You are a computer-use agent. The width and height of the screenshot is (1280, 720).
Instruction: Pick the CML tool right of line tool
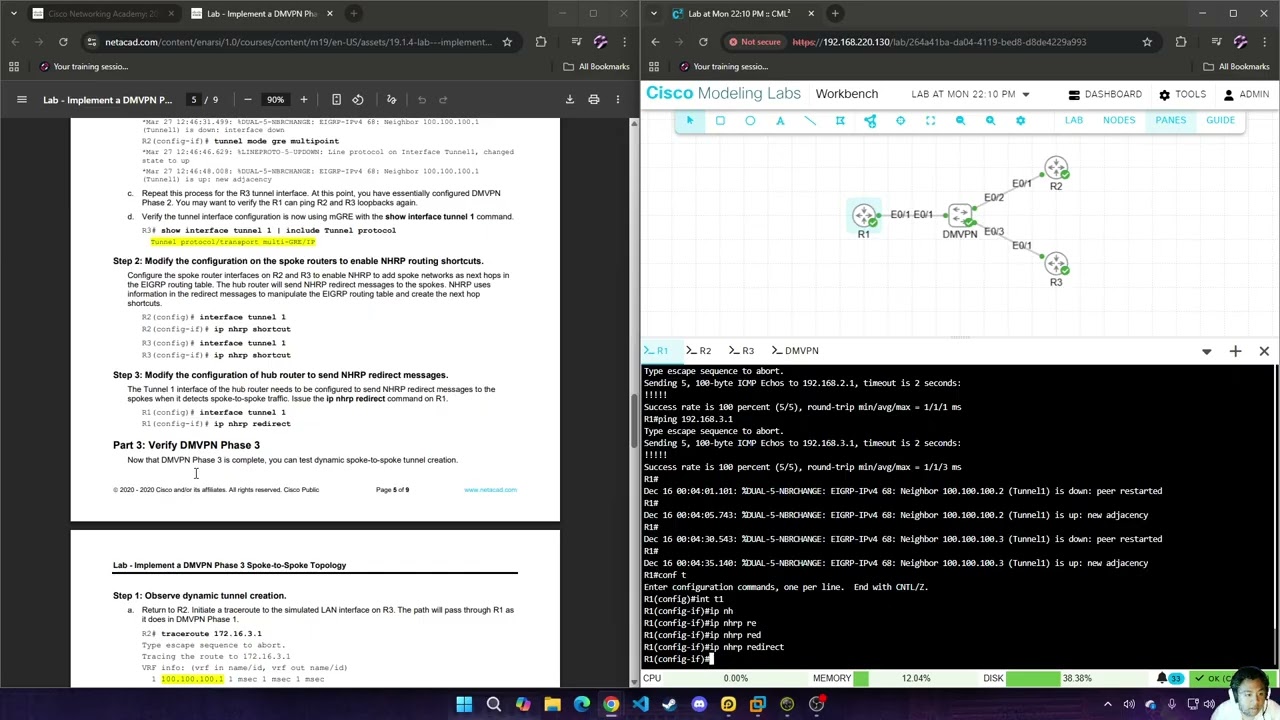840,120
